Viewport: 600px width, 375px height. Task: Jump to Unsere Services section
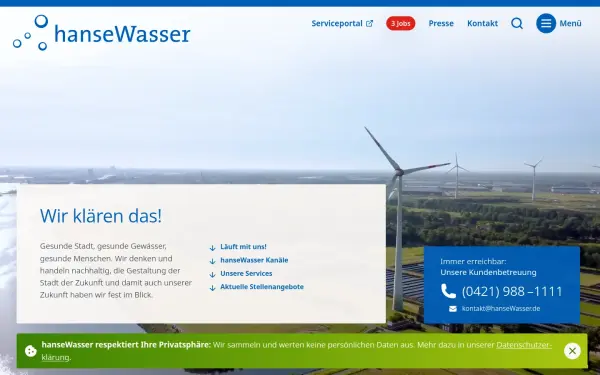pos(246,274)
